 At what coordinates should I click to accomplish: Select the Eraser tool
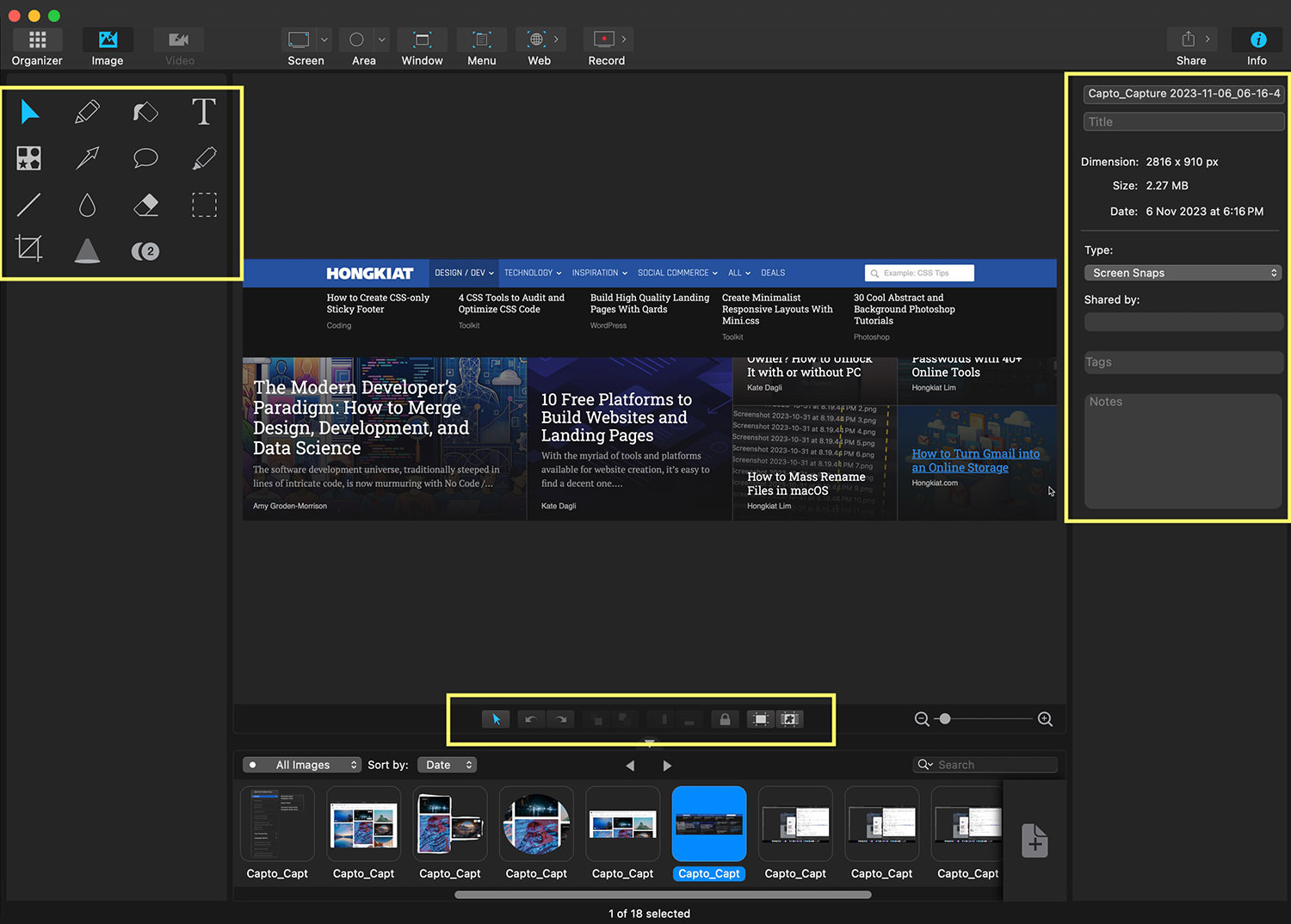click(x=145, y=205)
